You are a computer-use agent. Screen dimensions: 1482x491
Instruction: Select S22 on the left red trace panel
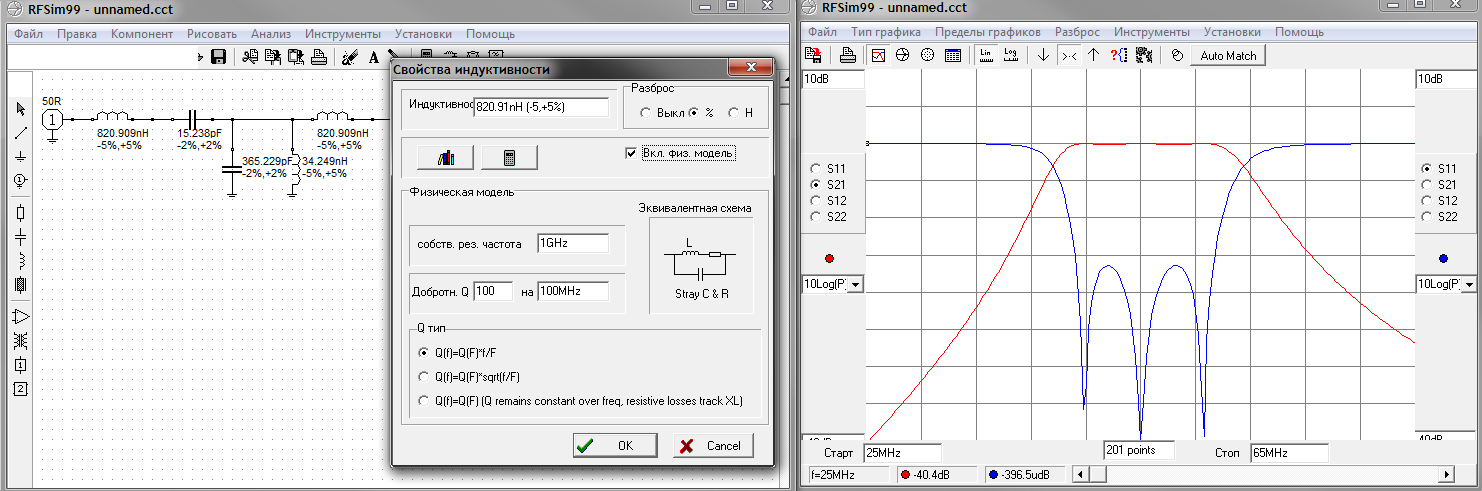tap(815, 216)
